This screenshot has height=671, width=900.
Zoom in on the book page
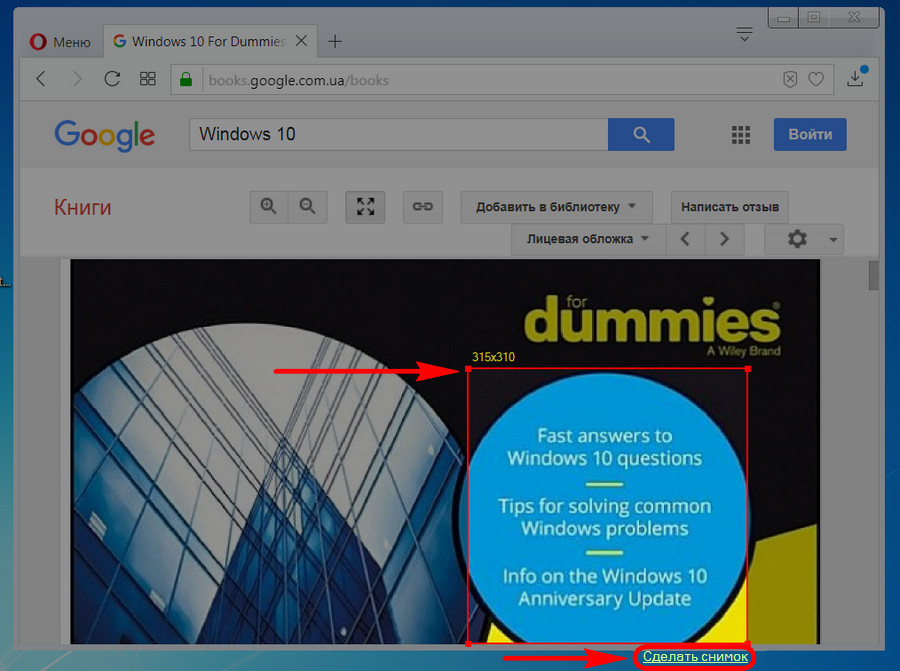click(269, 207)
